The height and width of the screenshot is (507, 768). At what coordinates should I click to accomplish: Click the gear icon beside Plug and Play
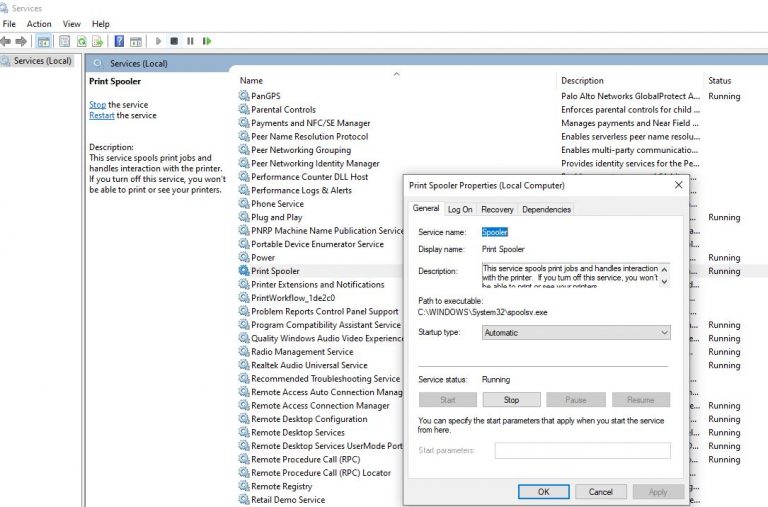pyautogui.click(x=243, y=217)
